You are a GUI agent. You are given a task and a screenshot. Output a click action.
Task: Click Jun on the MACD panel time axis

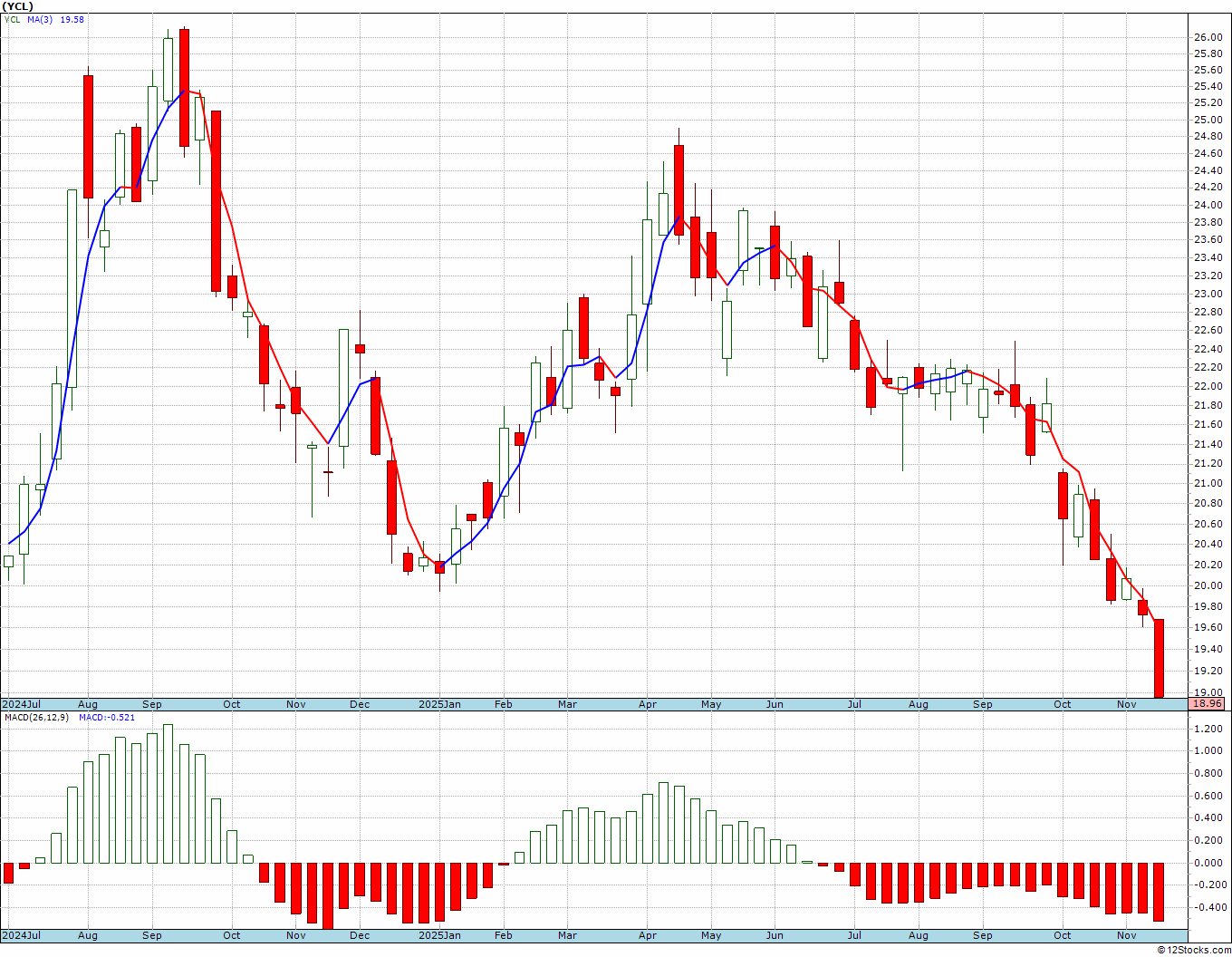[775, 935]
